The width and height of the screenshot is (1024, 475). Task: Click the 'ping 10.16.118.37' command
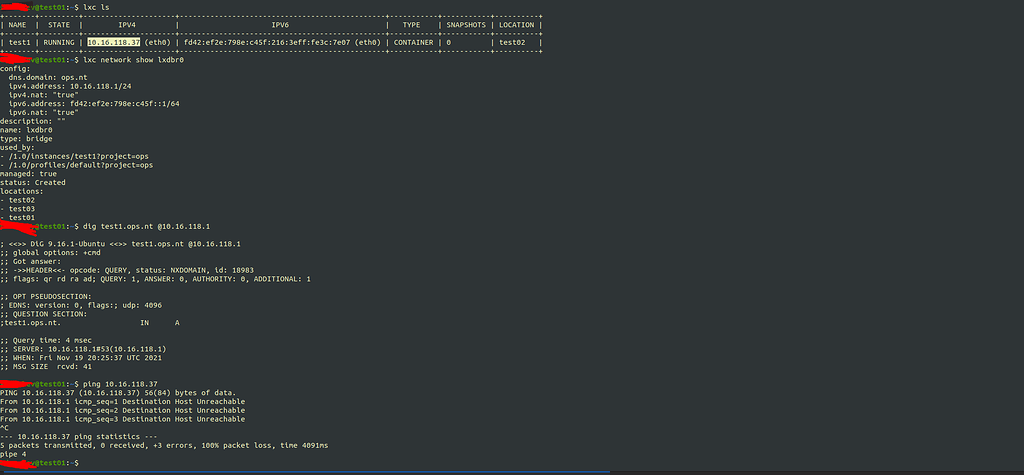121,384
